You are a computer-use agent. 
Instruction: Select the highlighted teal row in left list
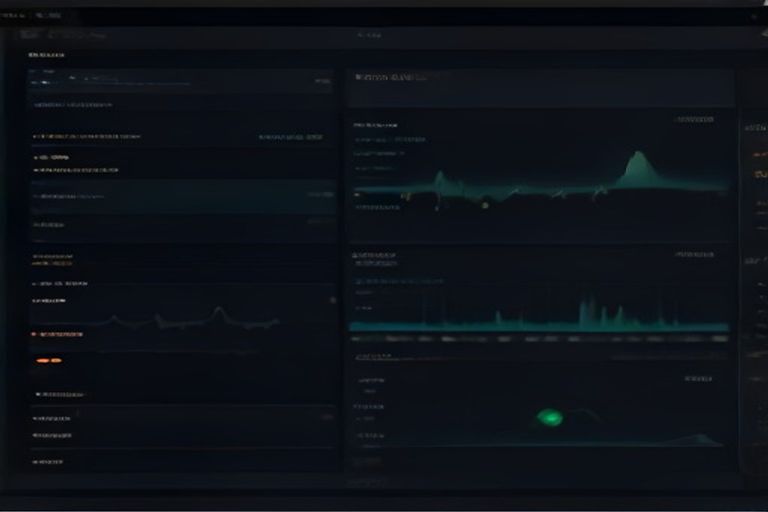click(x=184, y=196)
